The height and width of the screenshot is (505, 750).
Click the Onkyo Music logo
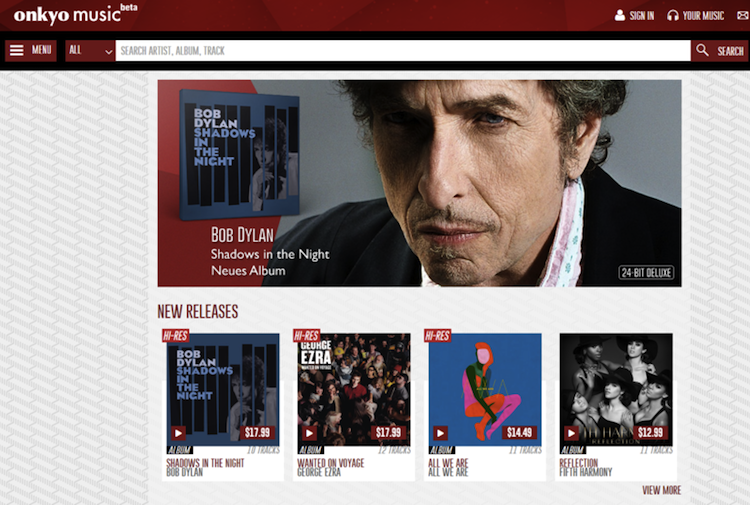point(70,15)
